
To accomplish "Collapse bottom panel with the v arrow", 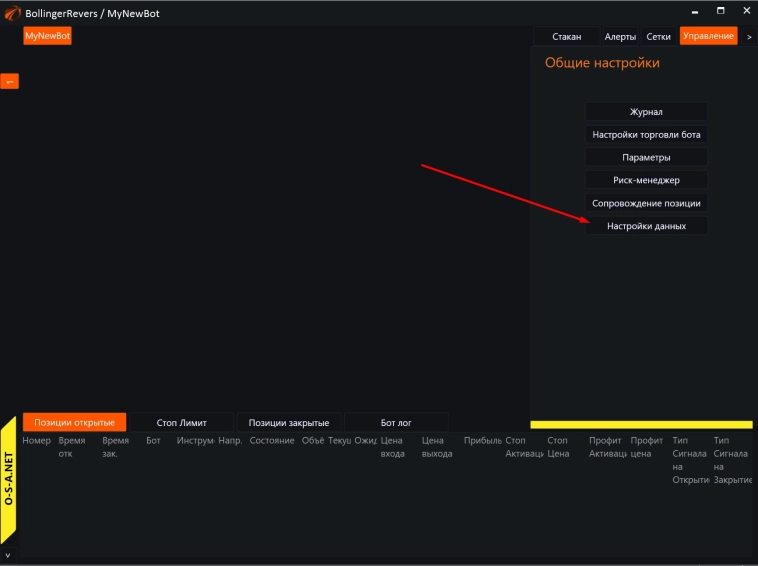I will tap(8, 555).
